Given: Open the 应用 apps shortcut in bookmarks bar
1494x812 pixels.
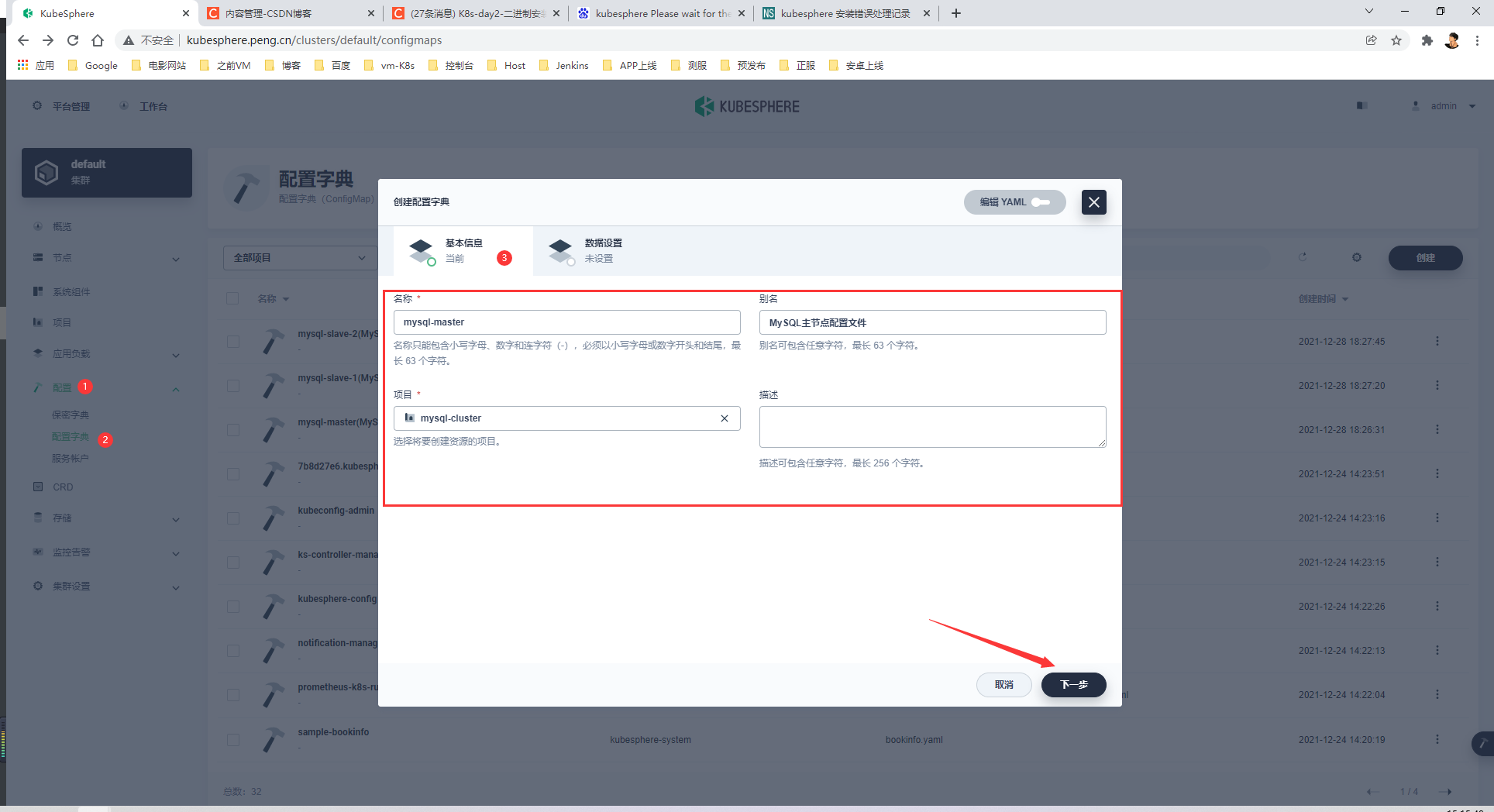Looking at the screenshot, I should [x=36, y=66].
